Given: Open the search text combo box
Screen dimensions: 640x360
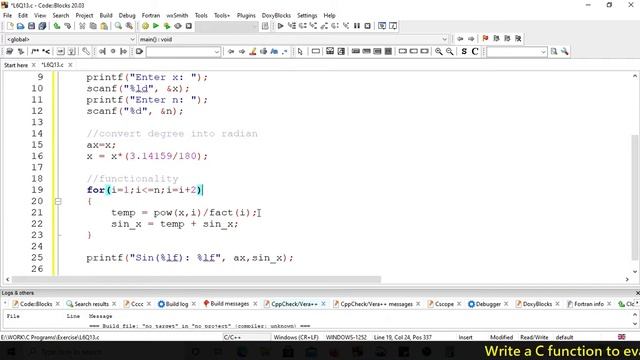Looking at the screenshot, I should (x=183, y=52).
